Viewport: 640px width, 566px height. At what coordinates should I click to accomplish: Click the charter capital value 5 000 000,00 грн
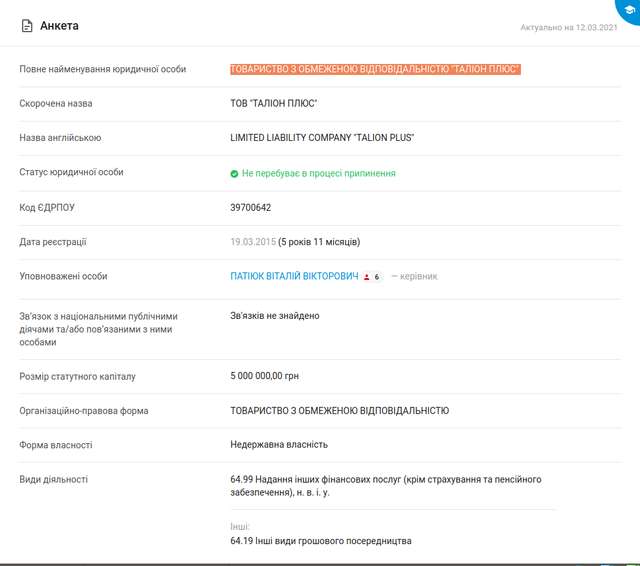(264, 376)
